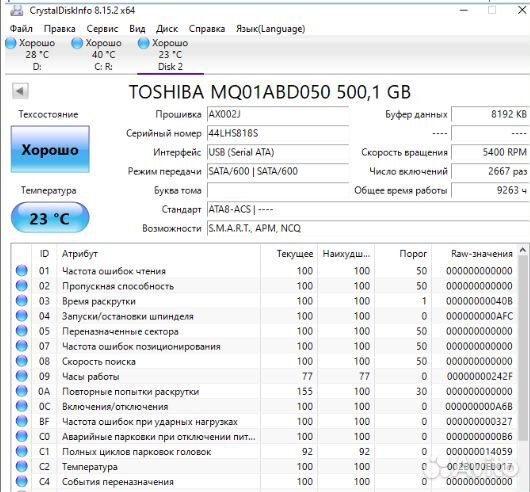
Task: Open the Файл menu
Action: 21,29
